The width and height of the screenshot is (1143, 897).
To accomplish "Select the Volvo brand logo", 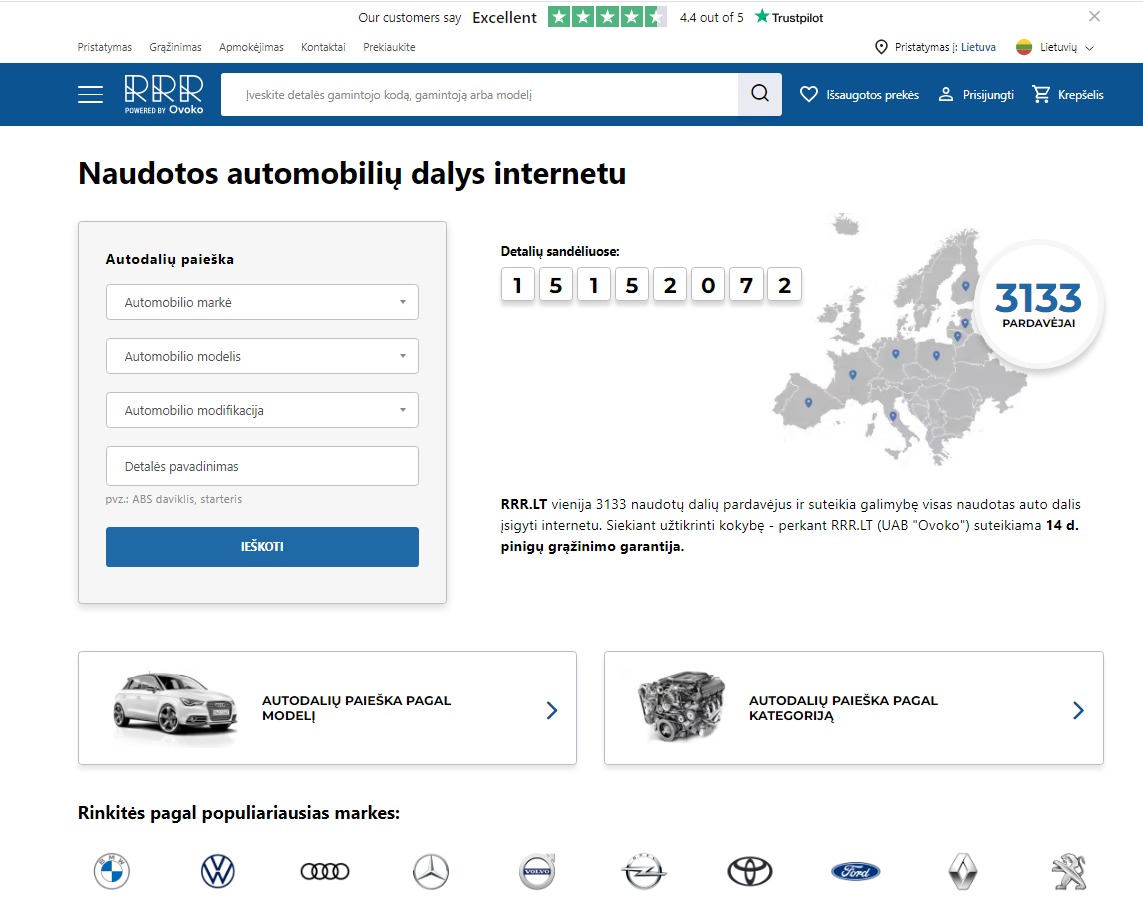I will [537, 871].
